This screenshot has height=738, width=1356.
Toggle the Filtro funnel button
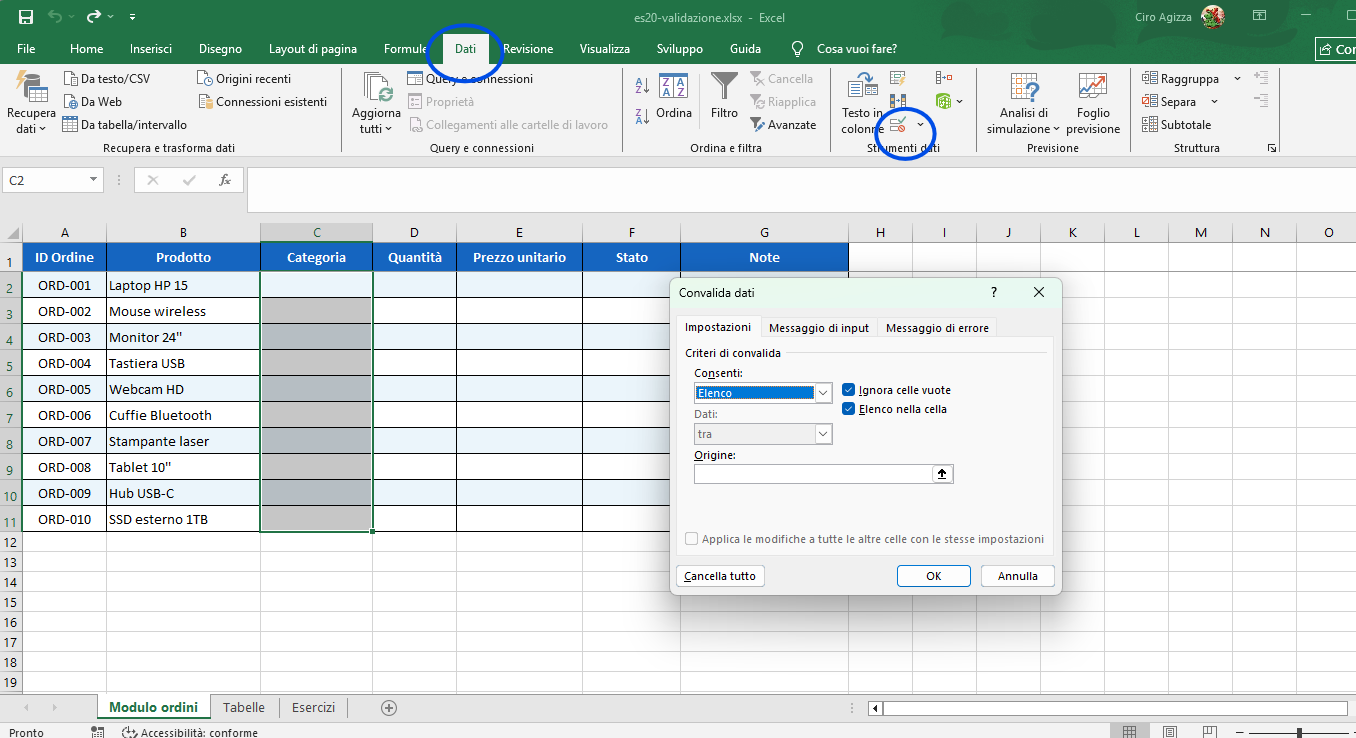(x=724, y=96)
